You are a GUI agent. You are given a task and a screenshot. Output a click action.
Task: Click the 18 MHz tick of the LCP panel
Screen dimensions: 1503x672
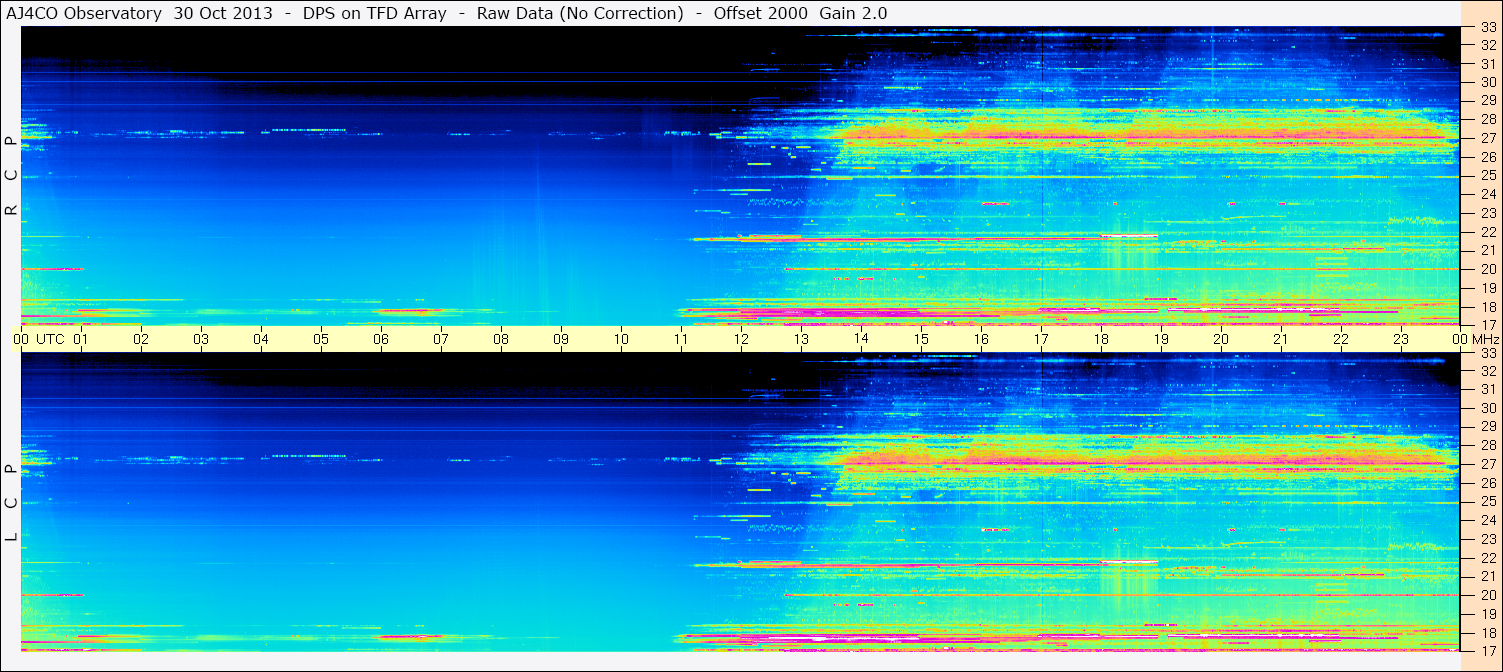click(x=1487, y=632)
